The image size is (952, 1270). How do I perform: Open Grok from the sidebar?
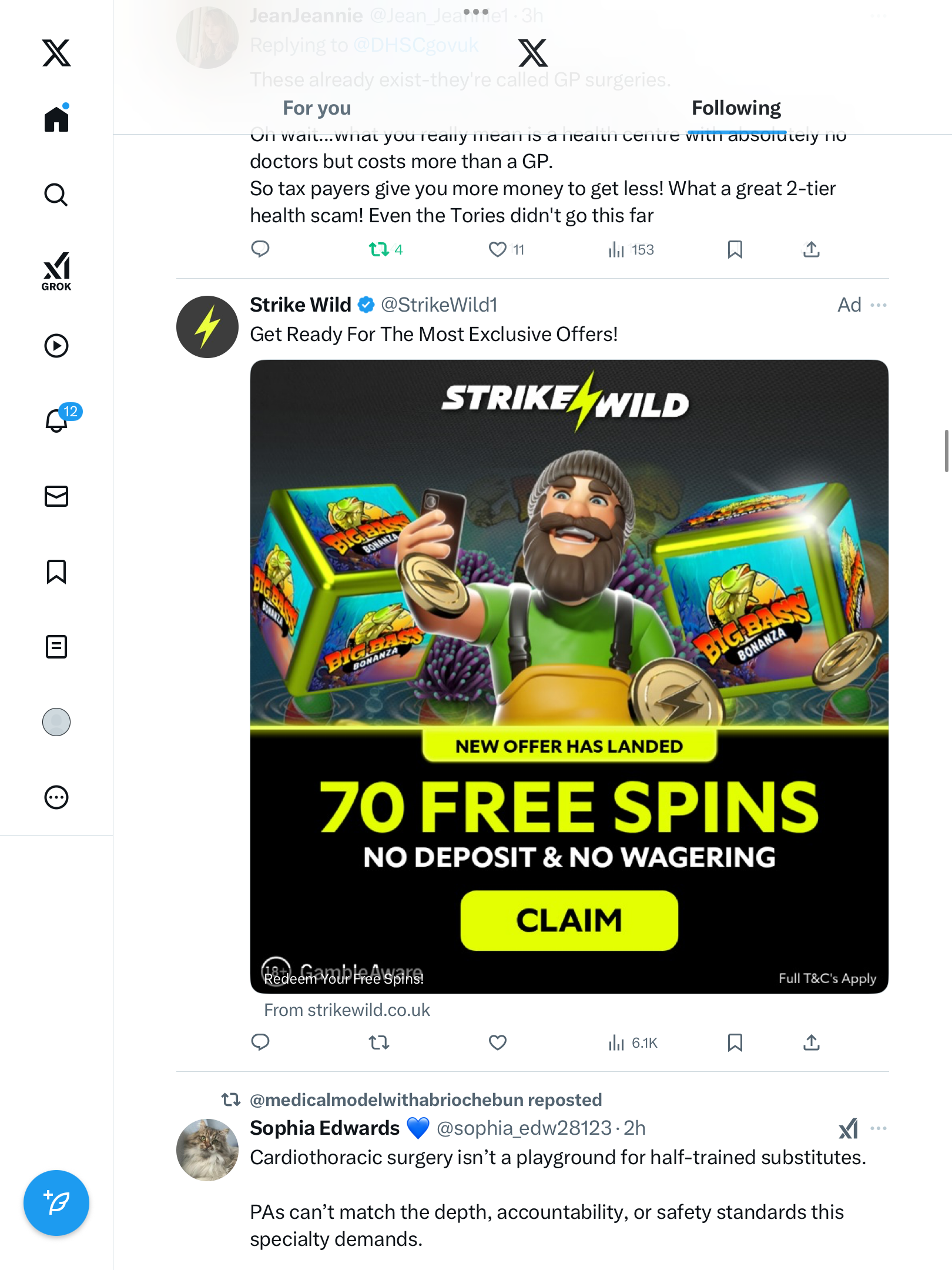pyautogui.click(x=56, y=272)
